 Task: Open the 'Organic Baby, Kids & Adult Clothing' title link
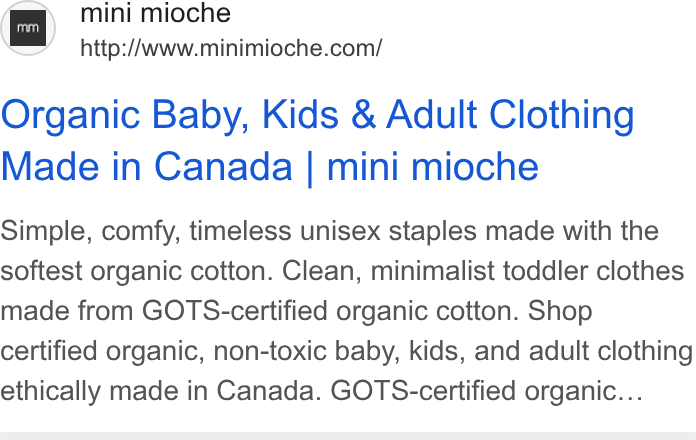click(x=317, y=115)
